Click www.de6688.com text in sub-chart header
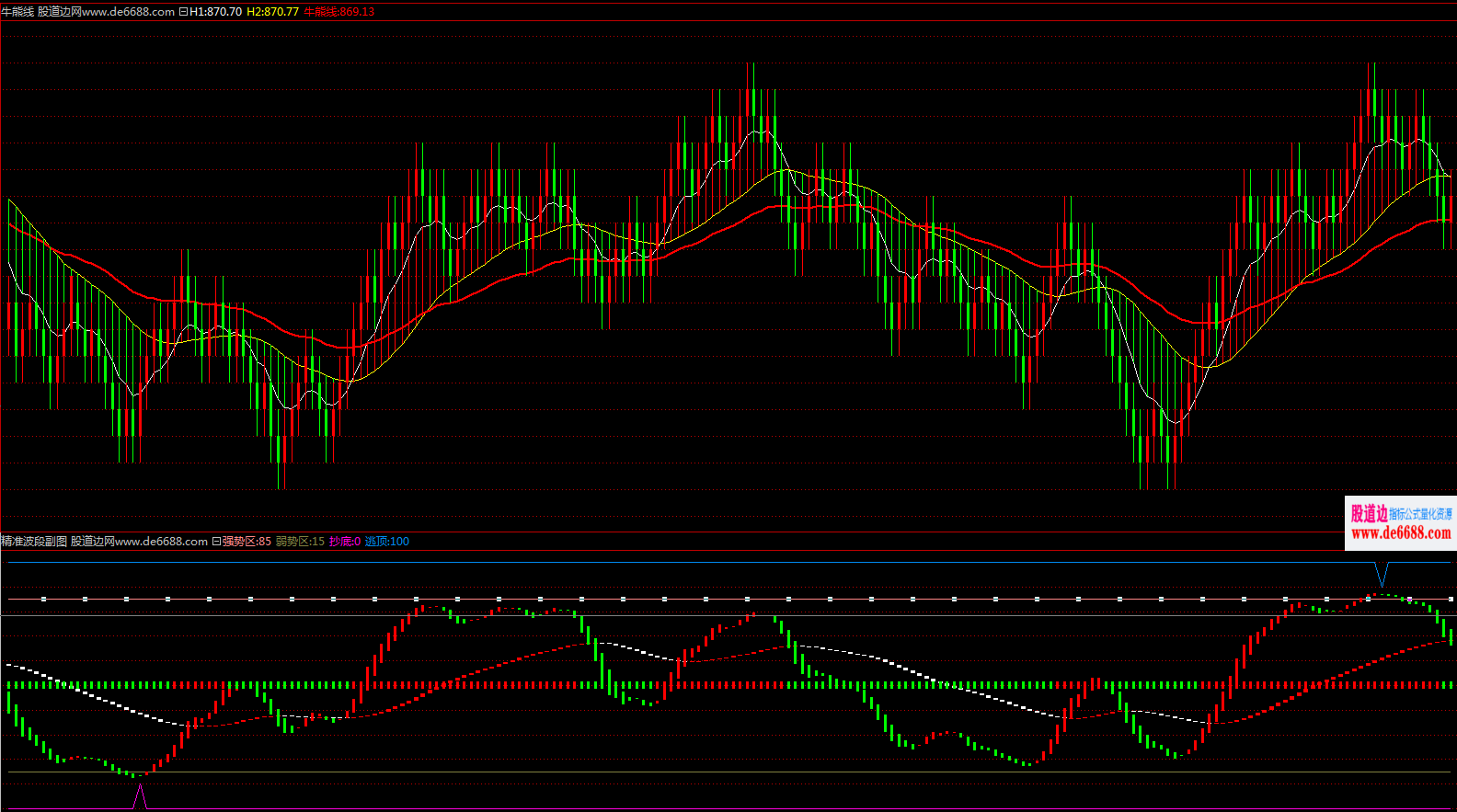1457x812 pixels. click(162, 542)
